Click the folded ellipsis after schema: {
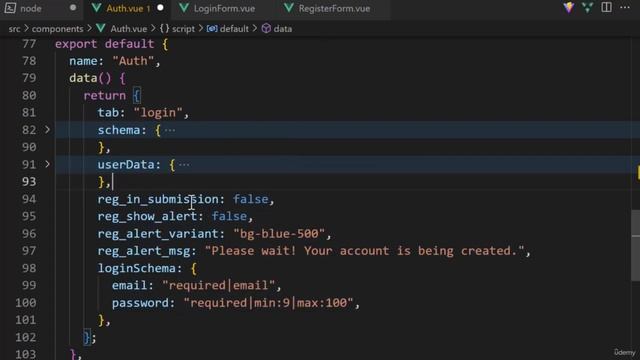The height and width of the screenshot is (360, 640). pyautogui.click(x=170, y=131)
